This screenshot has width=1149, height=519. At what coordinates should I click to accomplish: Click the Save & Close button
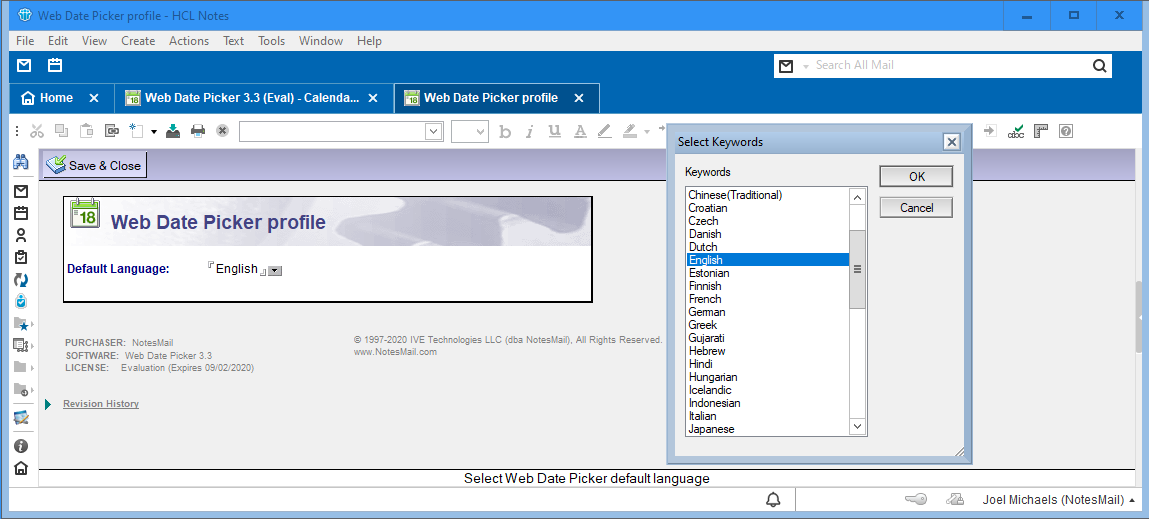coord(95,165)
